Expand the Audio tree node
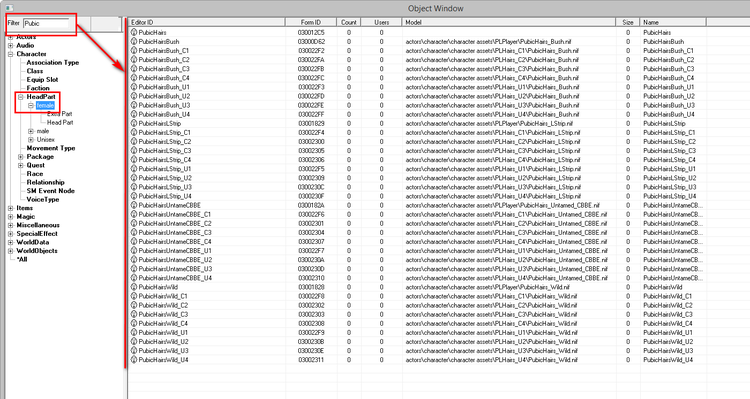 coord(11,45)
